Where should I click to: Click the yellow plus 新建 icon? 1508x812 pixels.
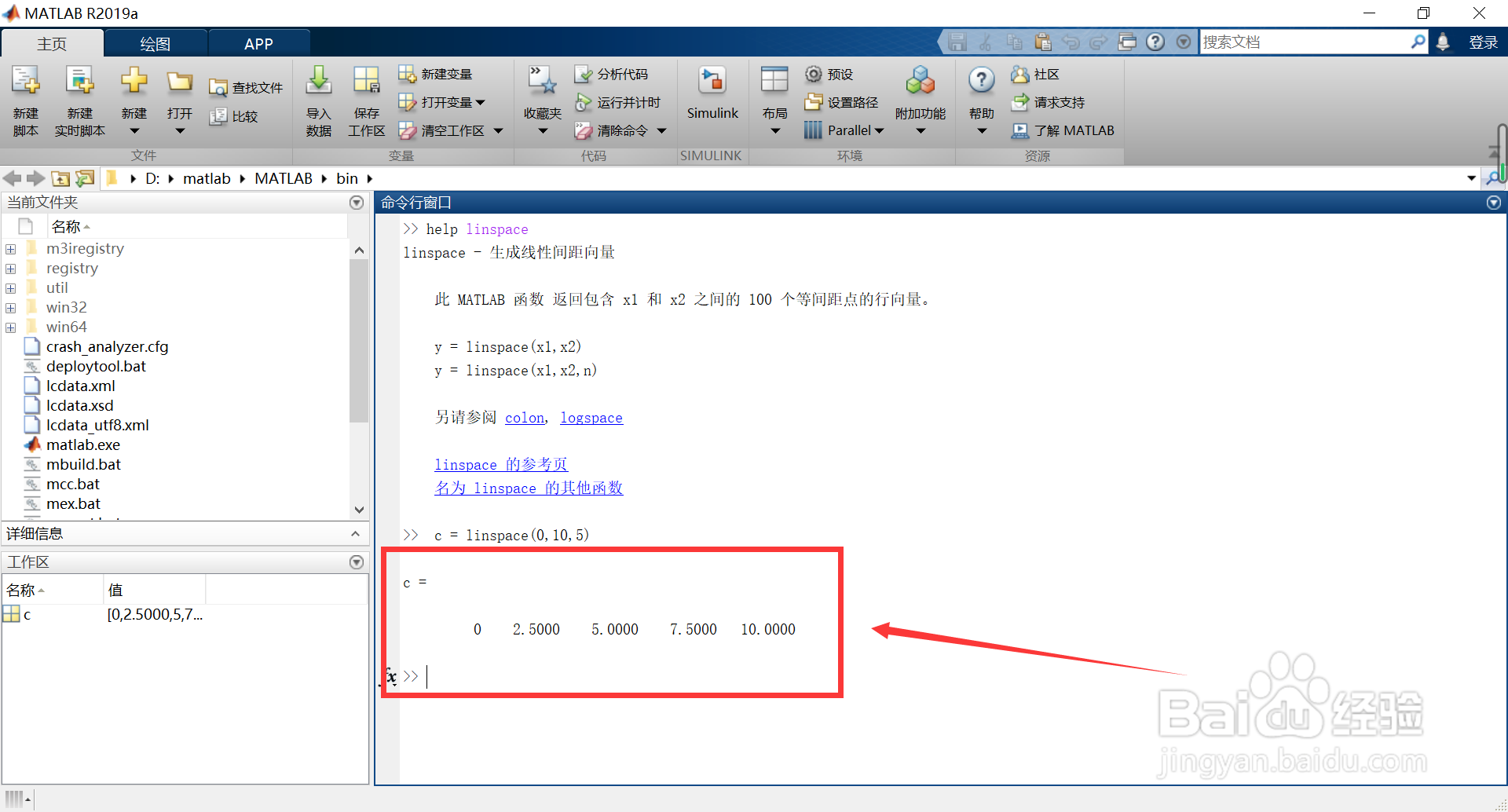[x=134, y=80]
